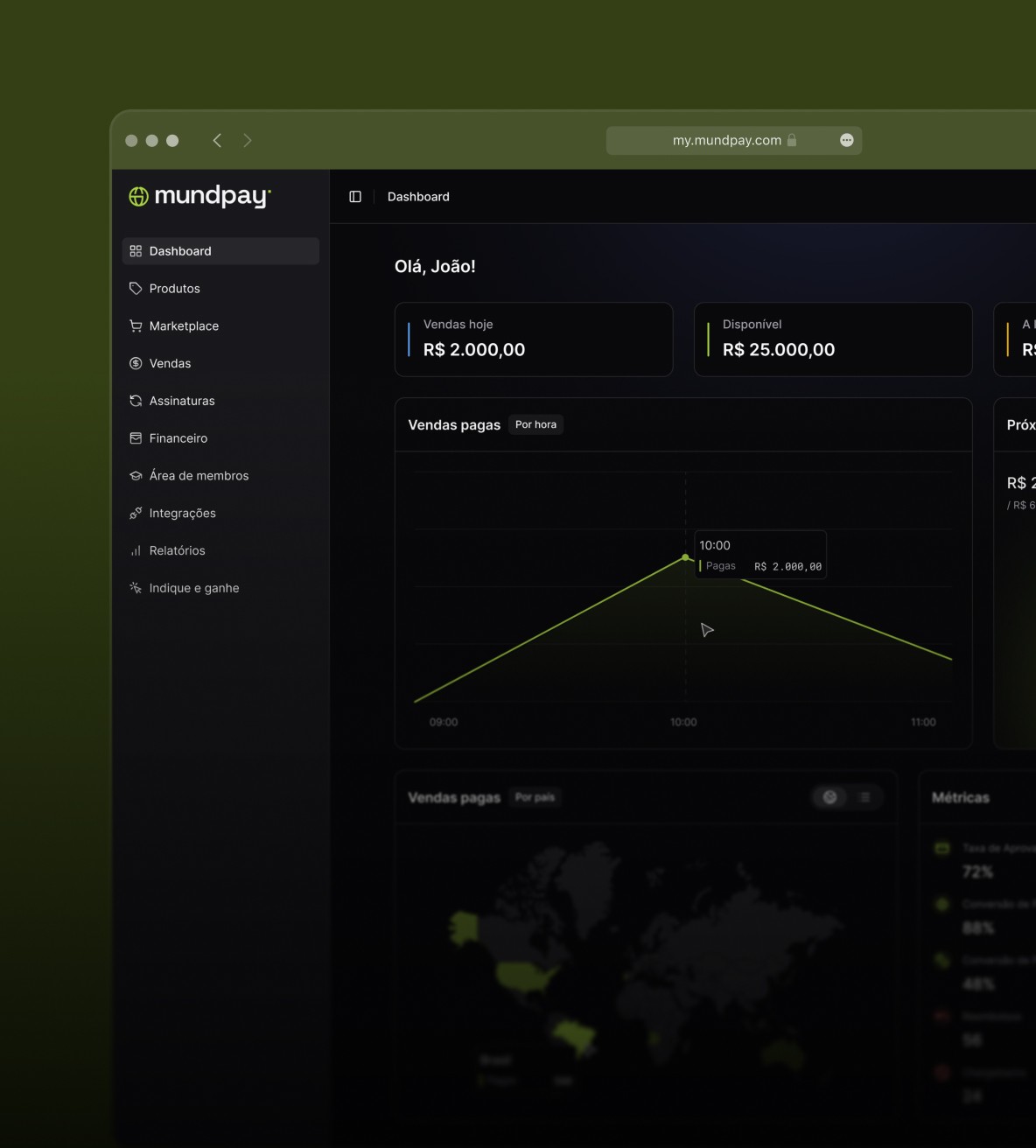The image size is (1036, 1148).
Task: Click the Relatórios bar-chart icon
Action: (136, 550)
